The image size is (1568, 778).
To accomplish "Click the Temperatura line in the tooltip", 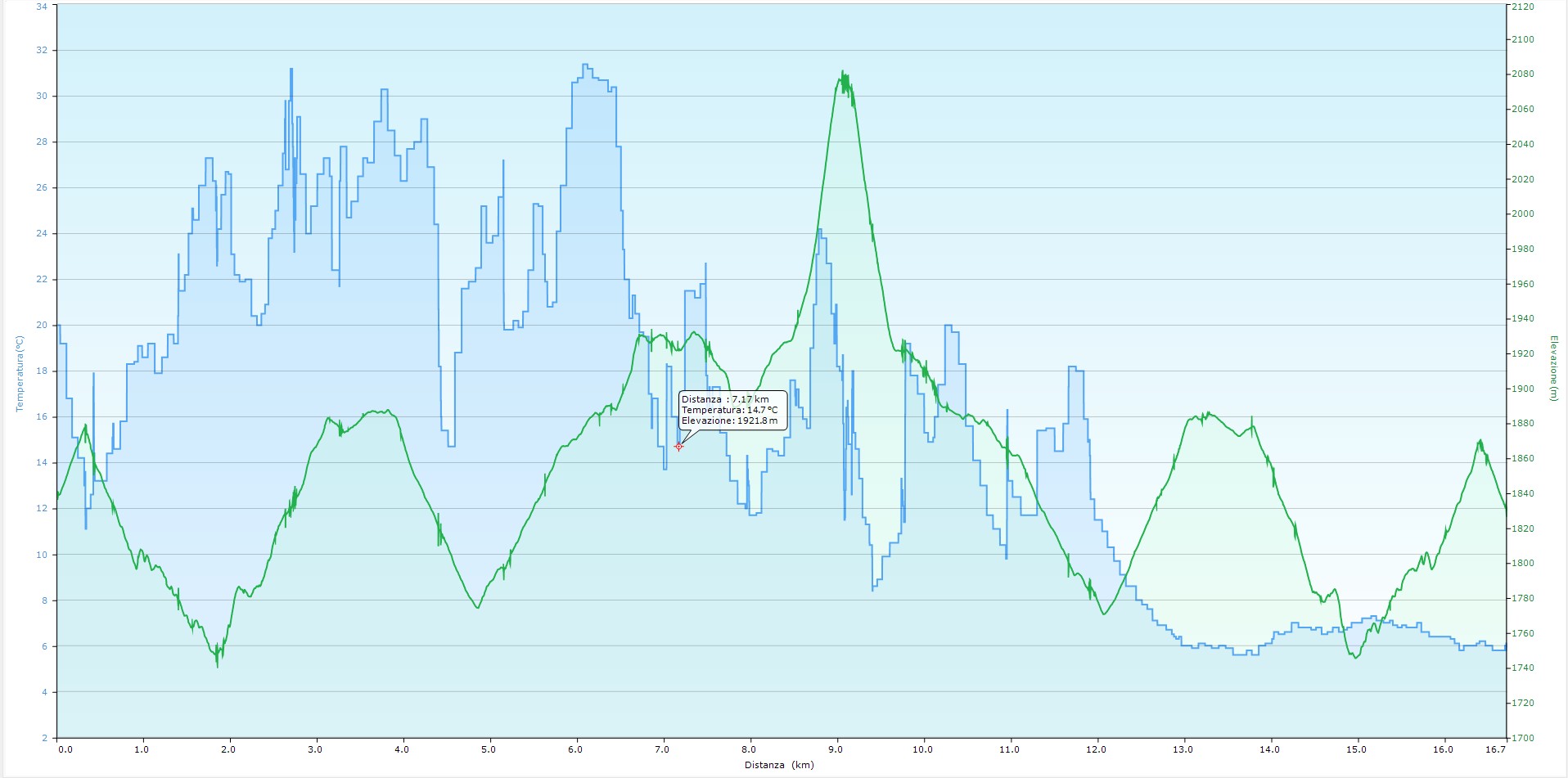I will (x=729, y=410).
